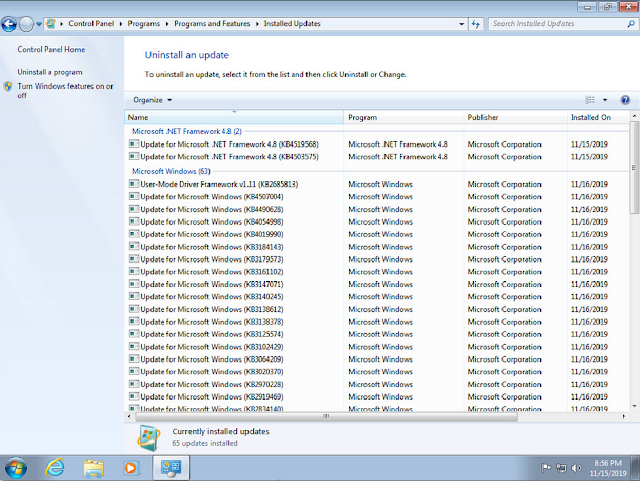
Task: Select the update icon for KB3140245
Action: pos(134,296)
